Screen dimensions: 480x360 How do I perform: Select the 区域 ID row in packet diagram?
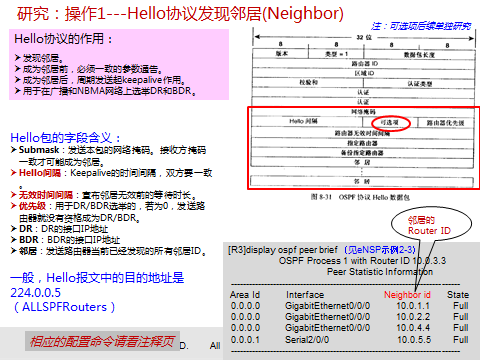364,73
